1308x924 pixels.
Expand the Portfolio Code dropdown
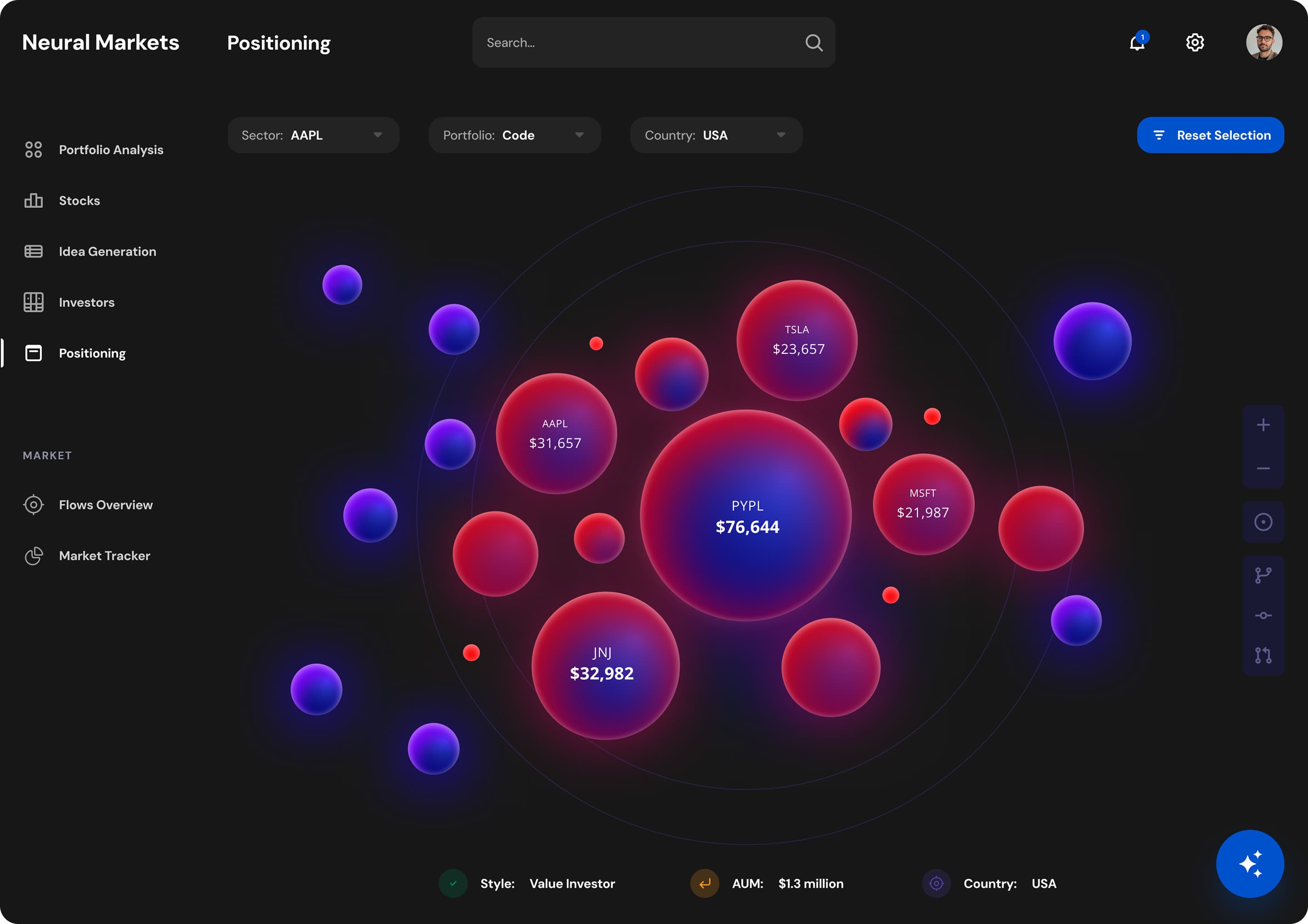pyautogui.click(x=515, y=135)
